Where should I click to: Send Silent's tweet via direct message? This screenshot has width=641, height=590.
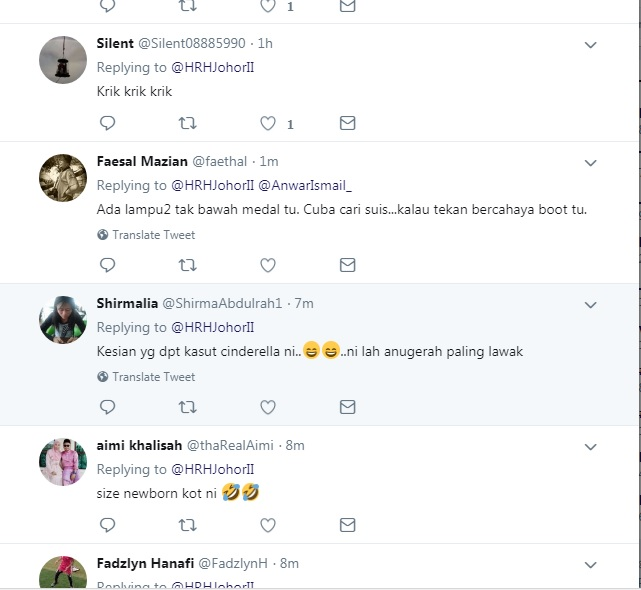coord(347,123)
